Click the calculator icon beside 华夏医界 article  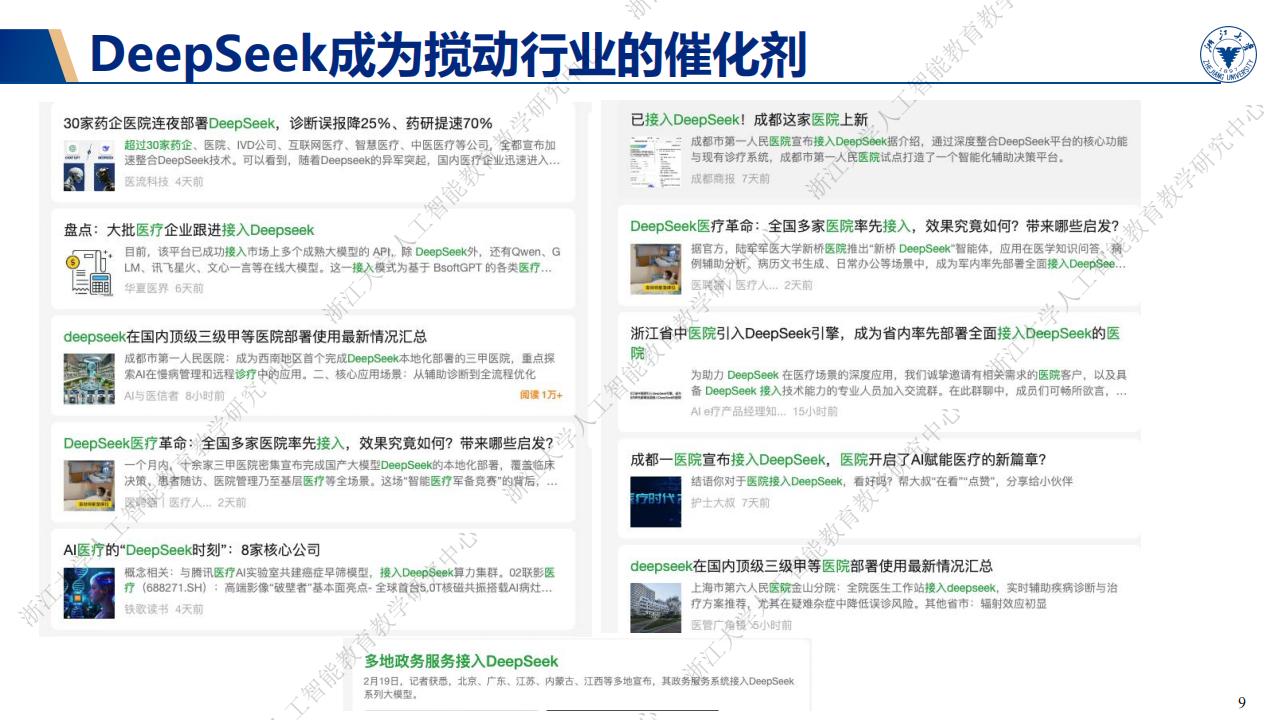(89, 272)
